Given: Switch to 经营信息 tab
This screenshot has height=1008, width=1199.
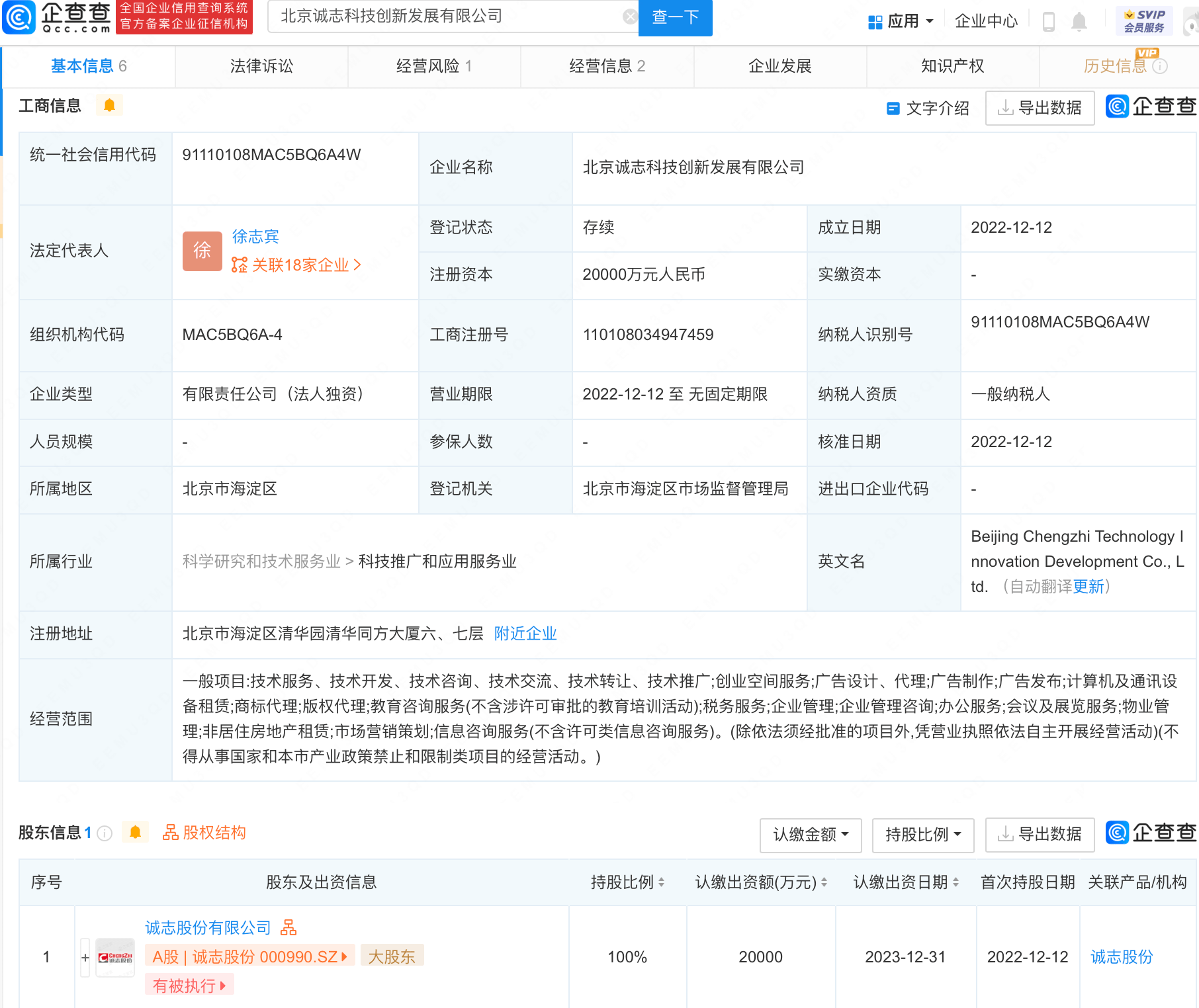Looking at the screenshot, I should point(607,66).
